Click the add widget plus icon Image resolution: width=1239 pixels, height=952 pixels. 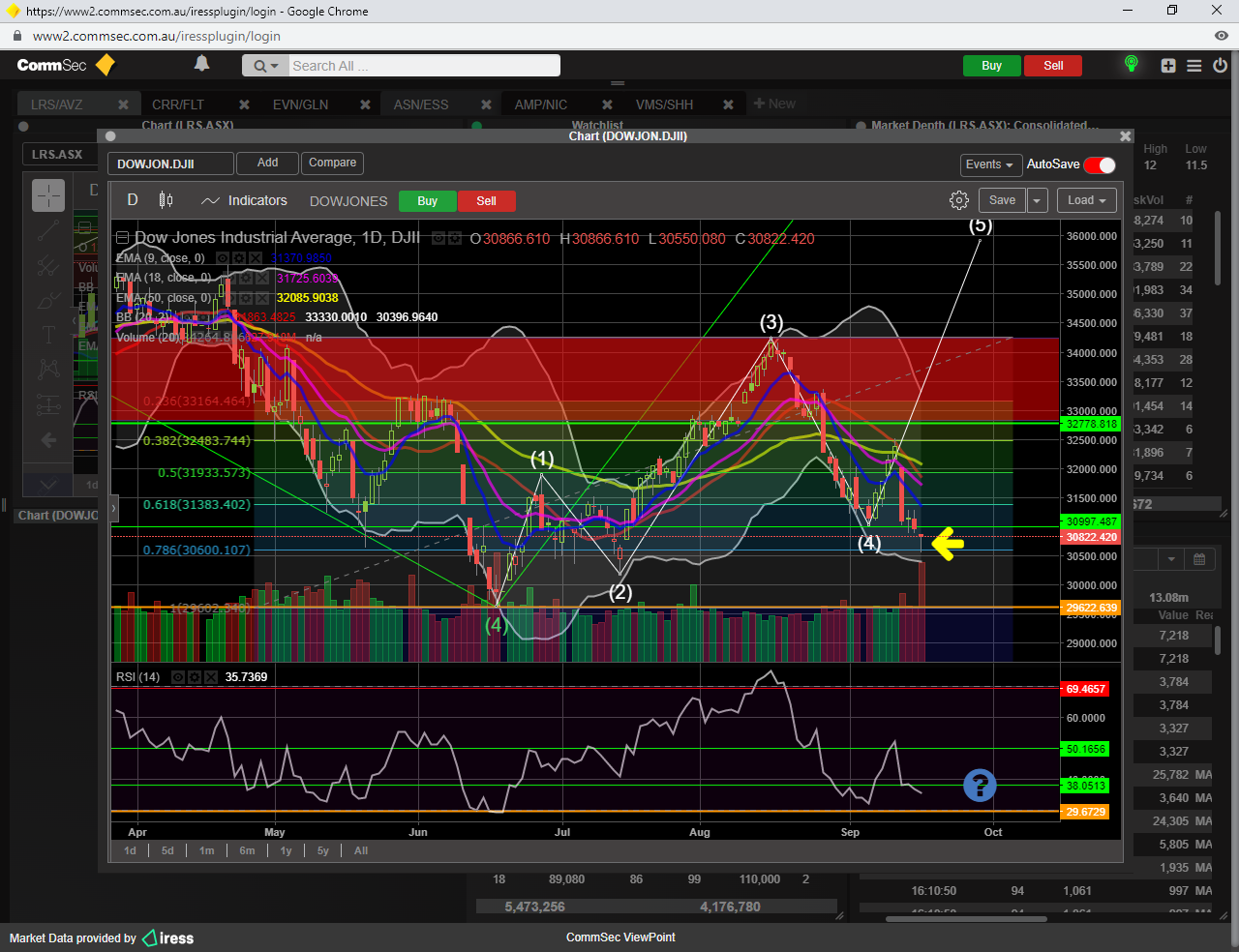(x=1168, y=66)
